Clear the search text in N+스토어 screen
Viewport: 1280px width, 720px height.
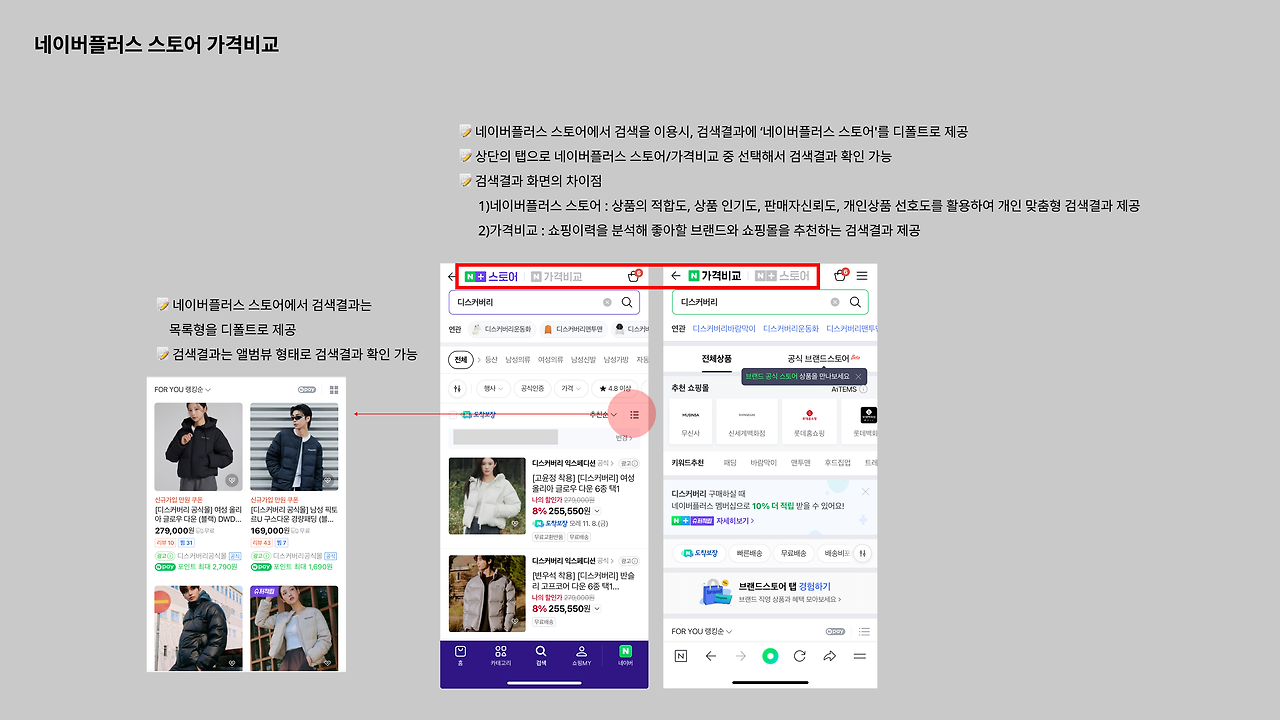click(607, 302)
